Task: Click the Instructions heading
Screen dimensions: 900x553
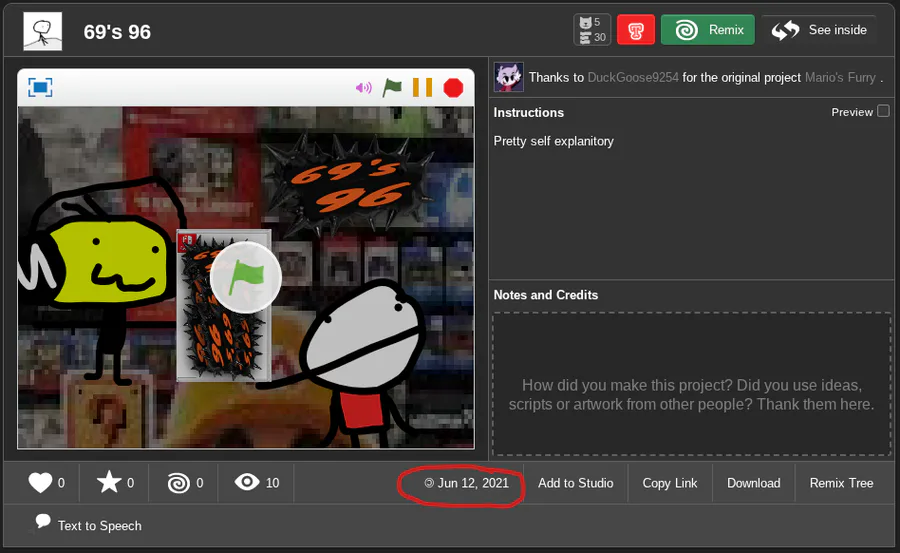Action: tap(529, 113)
